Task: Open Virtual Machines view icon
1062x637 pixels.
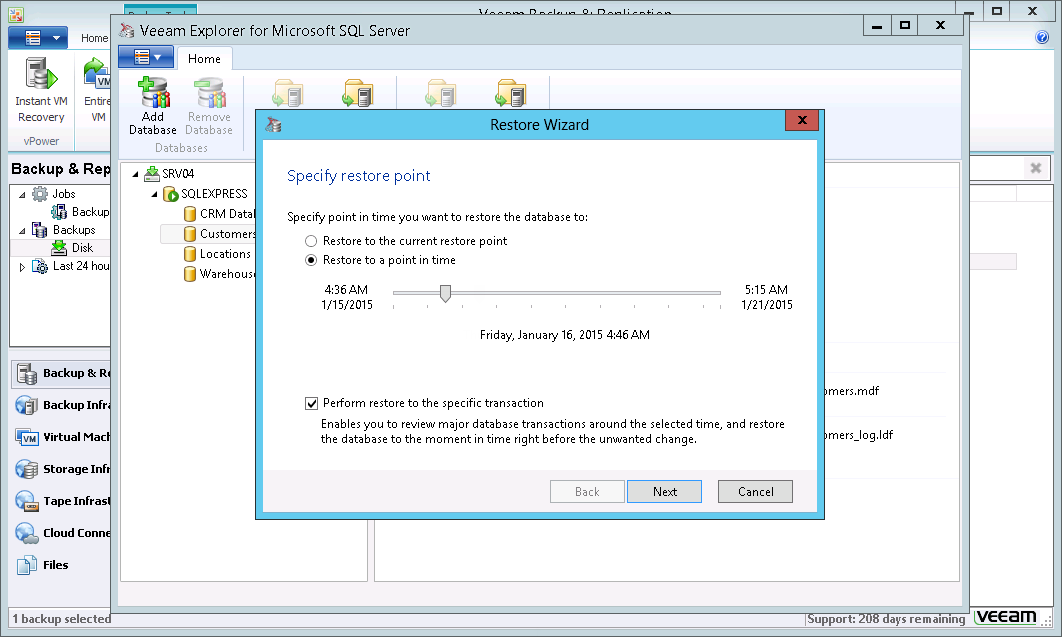Action: (26, 437)
